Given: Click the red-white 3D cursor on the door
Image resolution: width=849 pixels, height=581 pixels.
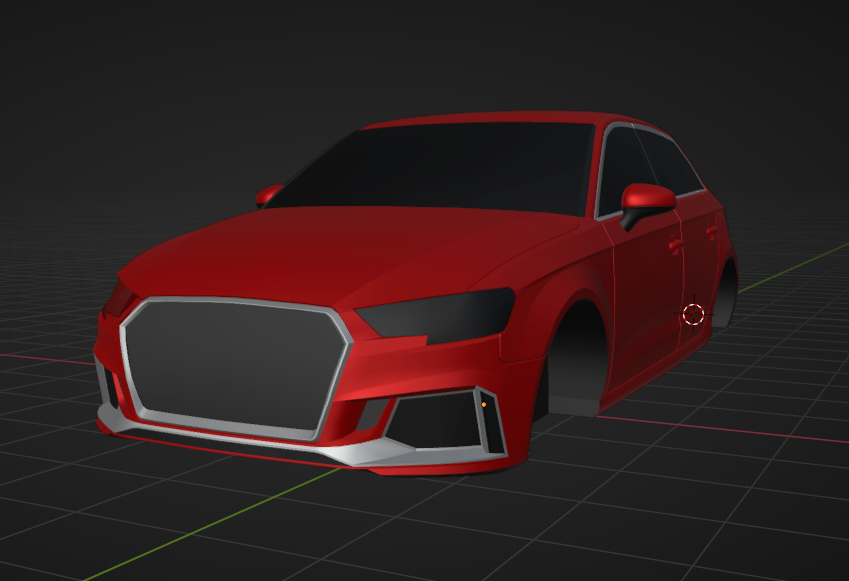Looking at the screenshot, I should (x=694, y=314).
